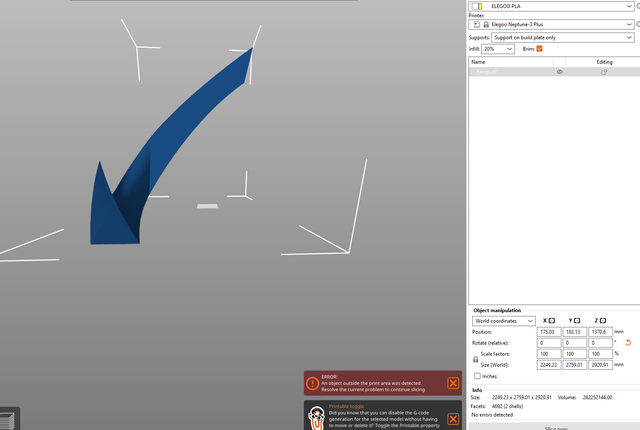Click the Position Z field showing 1370.6
Viewport: 640px width, 430px height.
(x=600, y=332)
